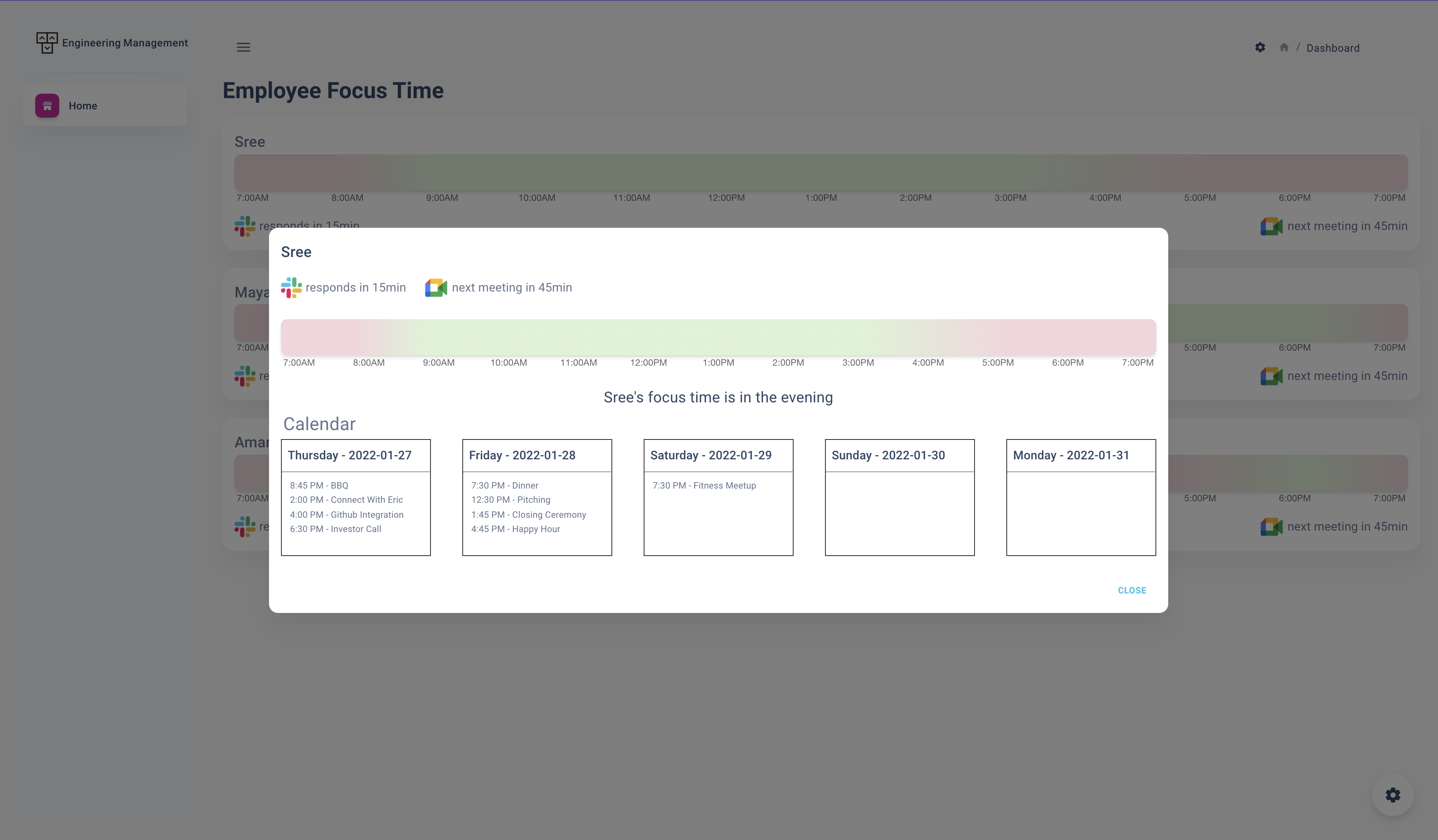1438x840 pixels.
Task: Select Home in the sidebar
Action: point(83,106)
